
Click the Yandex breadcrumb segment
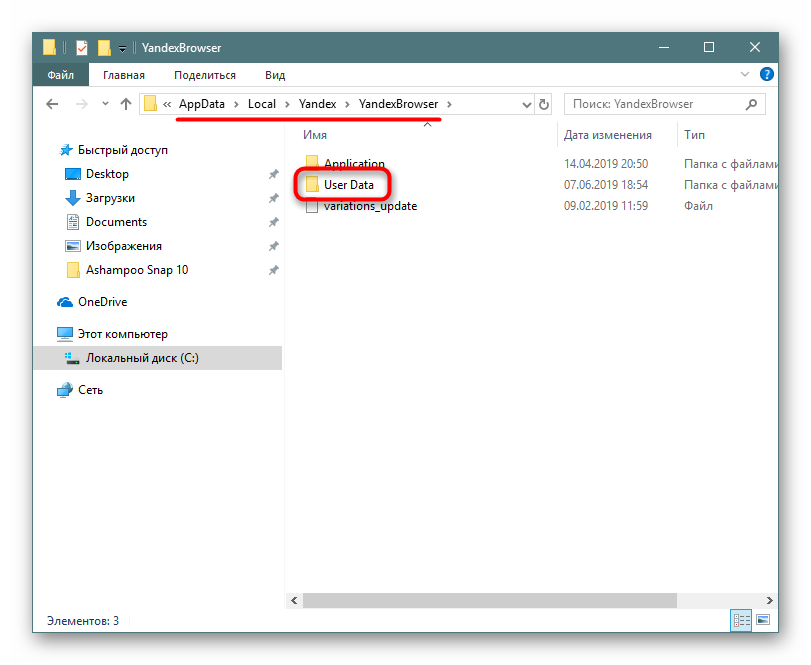tap(318, 104)
